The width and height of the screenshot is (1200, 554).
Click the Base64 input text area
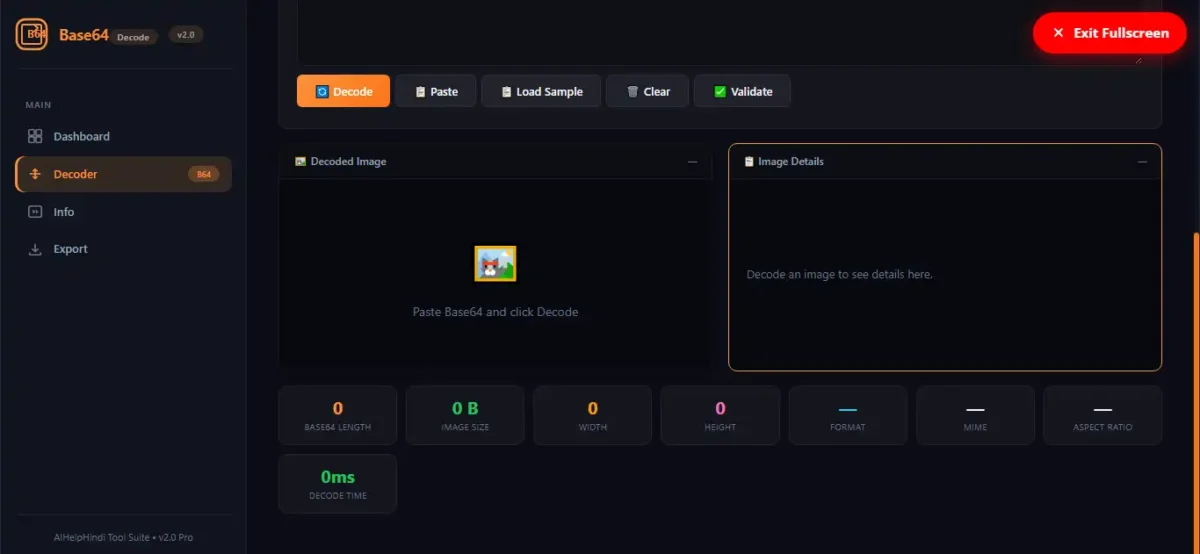(x=720, y=32)
